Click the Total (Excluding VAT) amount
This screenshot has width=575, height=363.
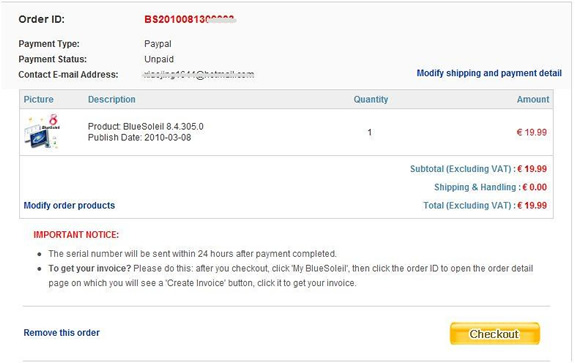[532, 205]
